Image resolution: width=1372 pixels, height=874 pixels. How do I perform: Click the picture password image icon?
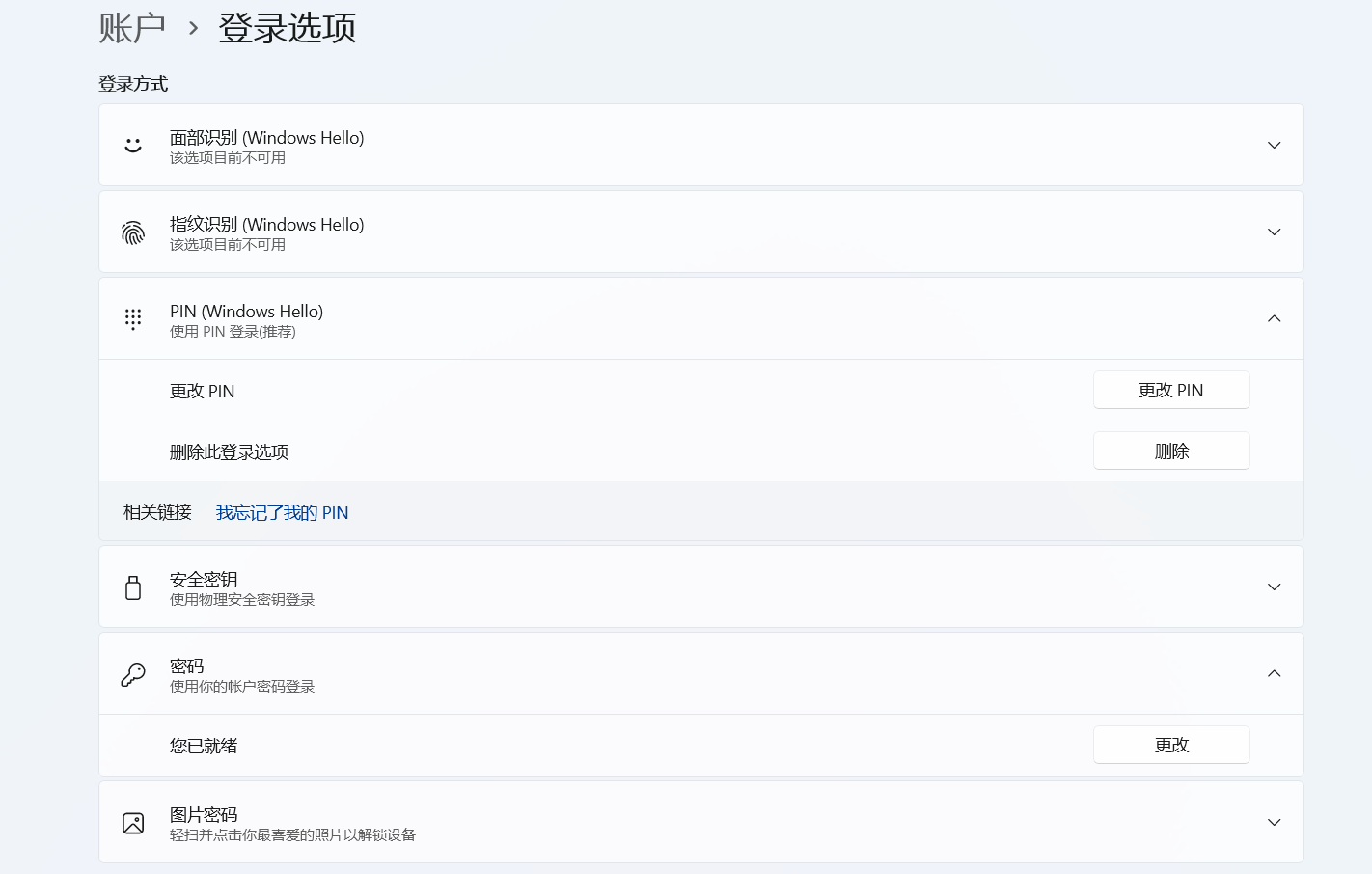pos(133,823)
